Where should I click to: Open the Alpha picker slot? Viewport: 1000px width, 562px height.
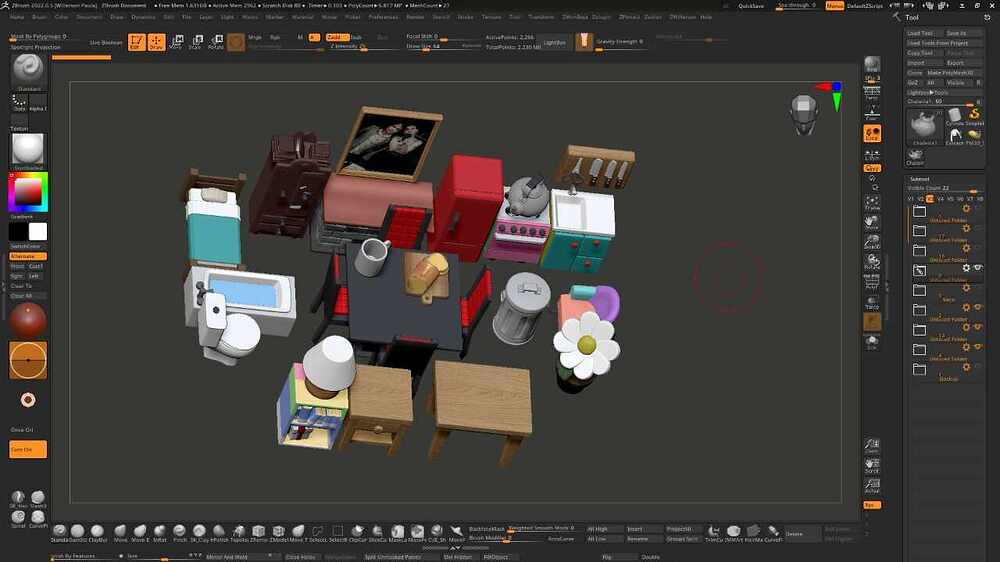pyautogui.click(x=38, y=102)
